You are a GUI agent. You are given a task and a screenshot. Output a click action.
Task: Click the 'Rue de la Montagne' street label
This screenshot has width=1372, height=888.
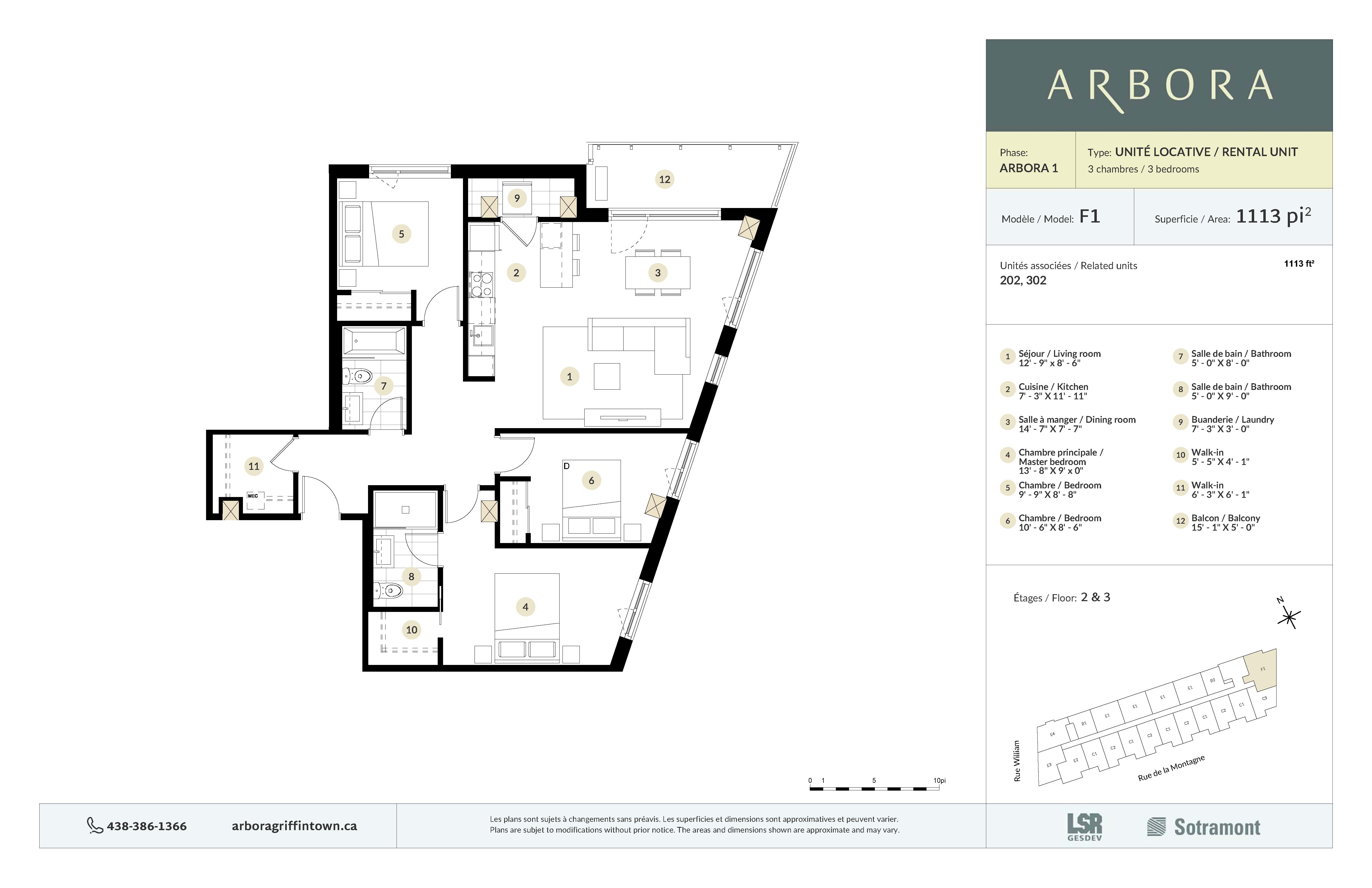(x=1171, y=769)
